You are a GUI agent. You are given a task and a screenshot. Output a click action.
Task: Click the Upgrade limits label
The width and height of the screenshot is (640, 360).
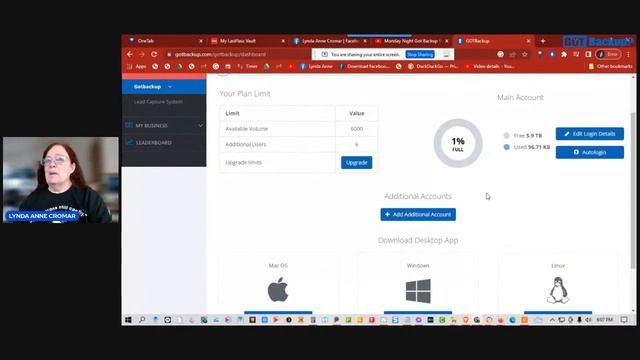click(244, 162)
